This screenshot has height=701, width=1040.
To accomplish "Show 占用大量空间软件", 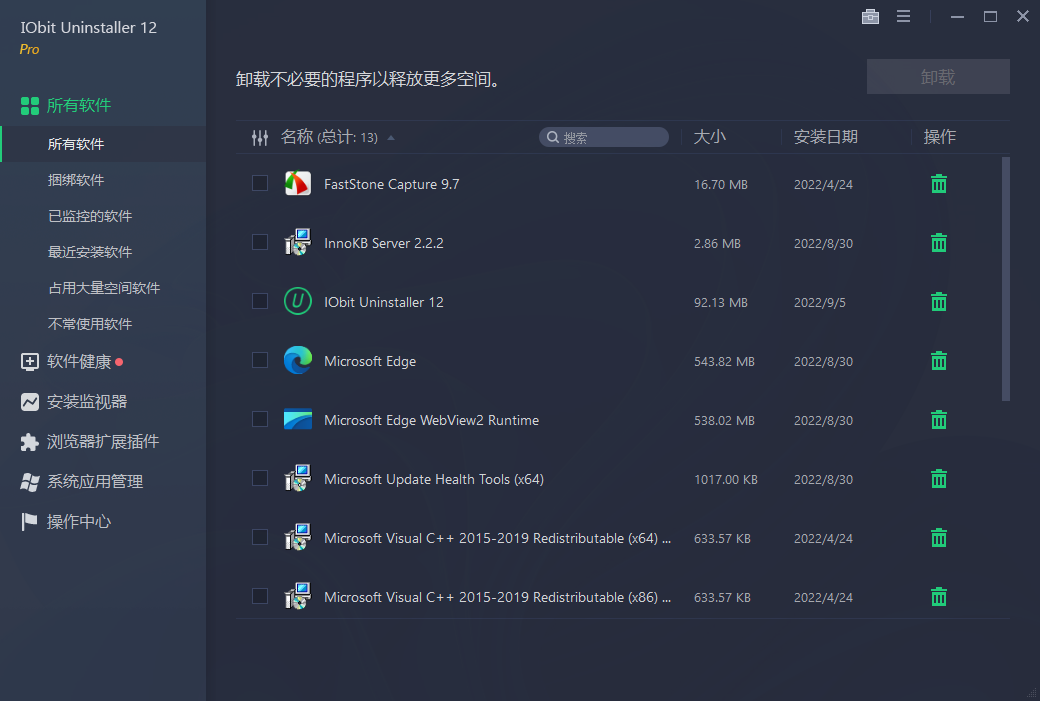I will (104, 288).
